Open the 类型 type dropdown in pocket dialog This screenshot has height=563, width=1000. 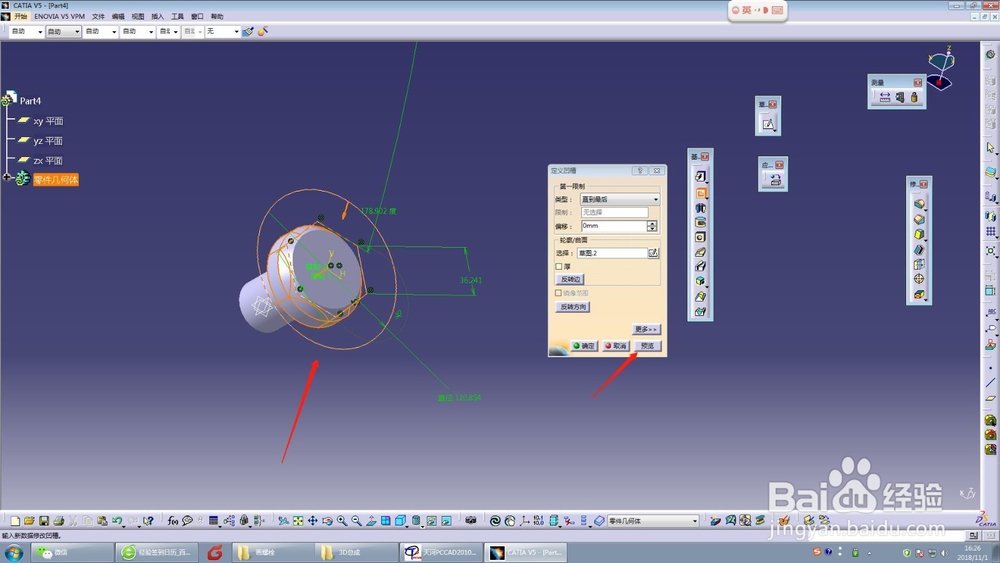click(620, 200)
